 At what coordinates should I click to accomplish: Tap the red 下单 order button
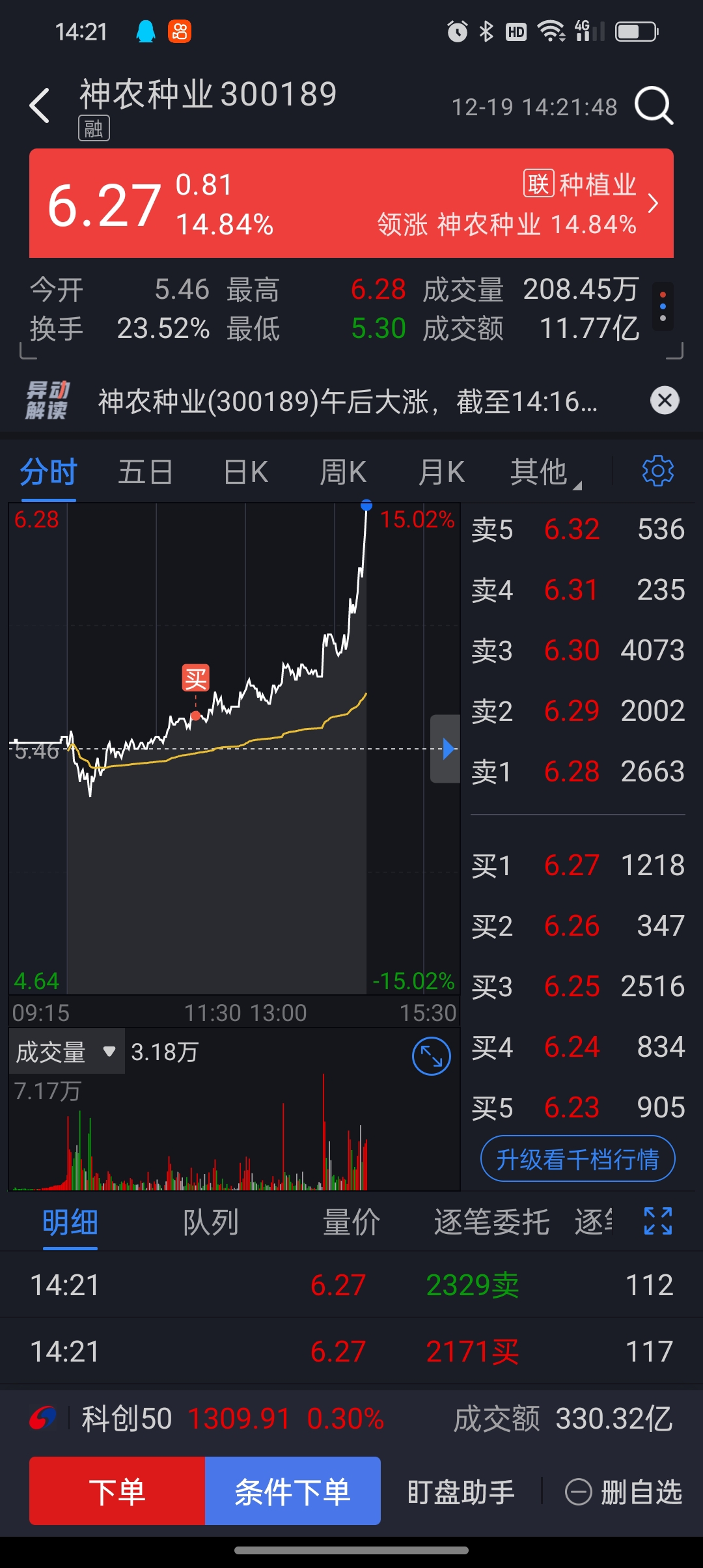click(x=117, y=1491)
